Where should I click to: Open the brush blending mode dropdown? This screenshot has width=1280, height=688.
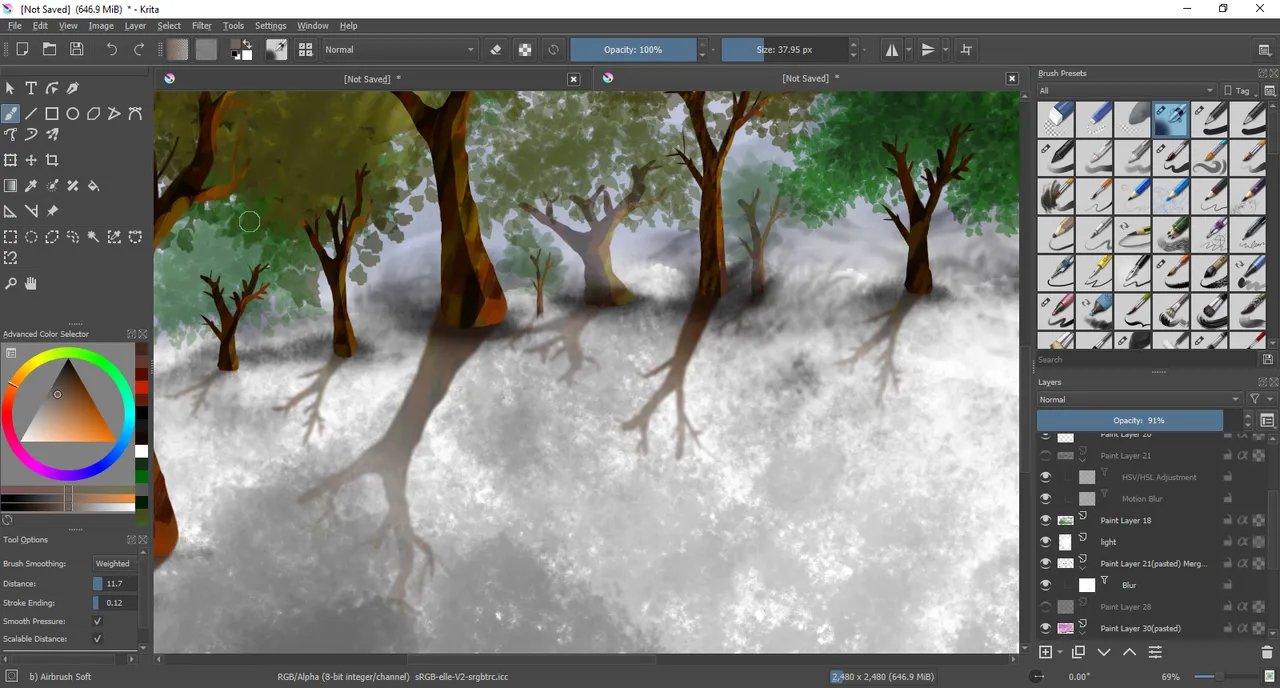400,49
